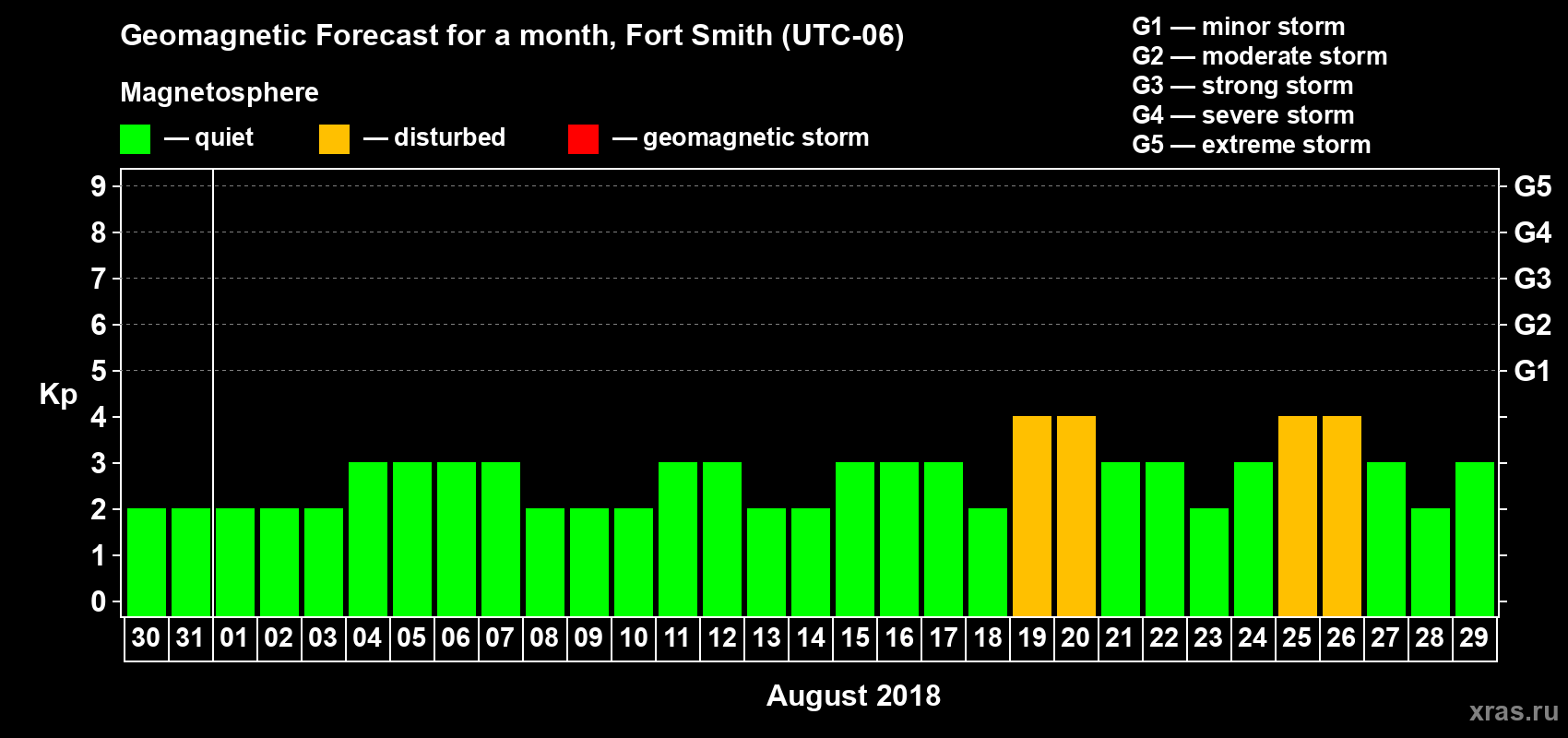Click the date cell 22
1568x738 pixels.
point(1164,638)
